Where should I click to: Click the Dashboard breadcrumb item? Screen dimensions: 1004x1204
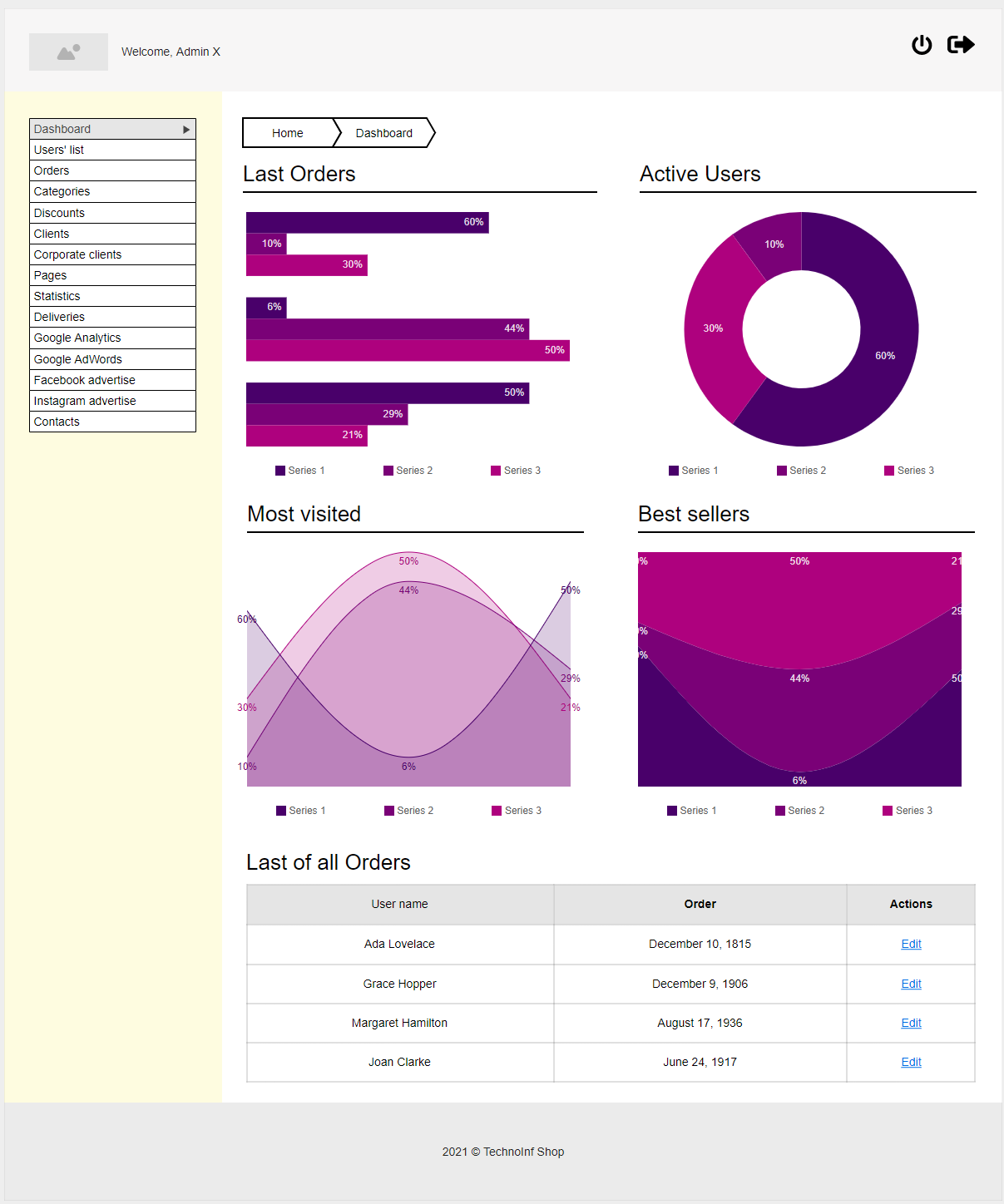point(383,133)
